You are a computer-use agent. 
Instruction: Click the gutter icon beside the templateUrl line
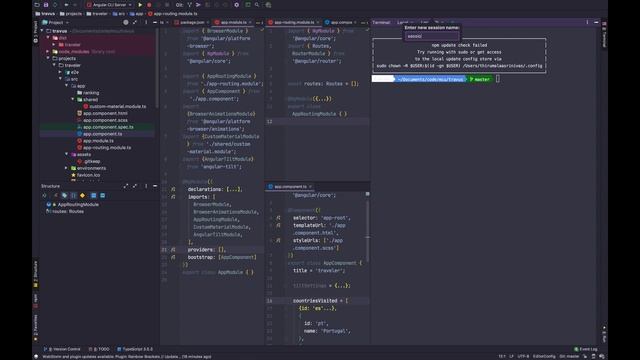point(278,225)
